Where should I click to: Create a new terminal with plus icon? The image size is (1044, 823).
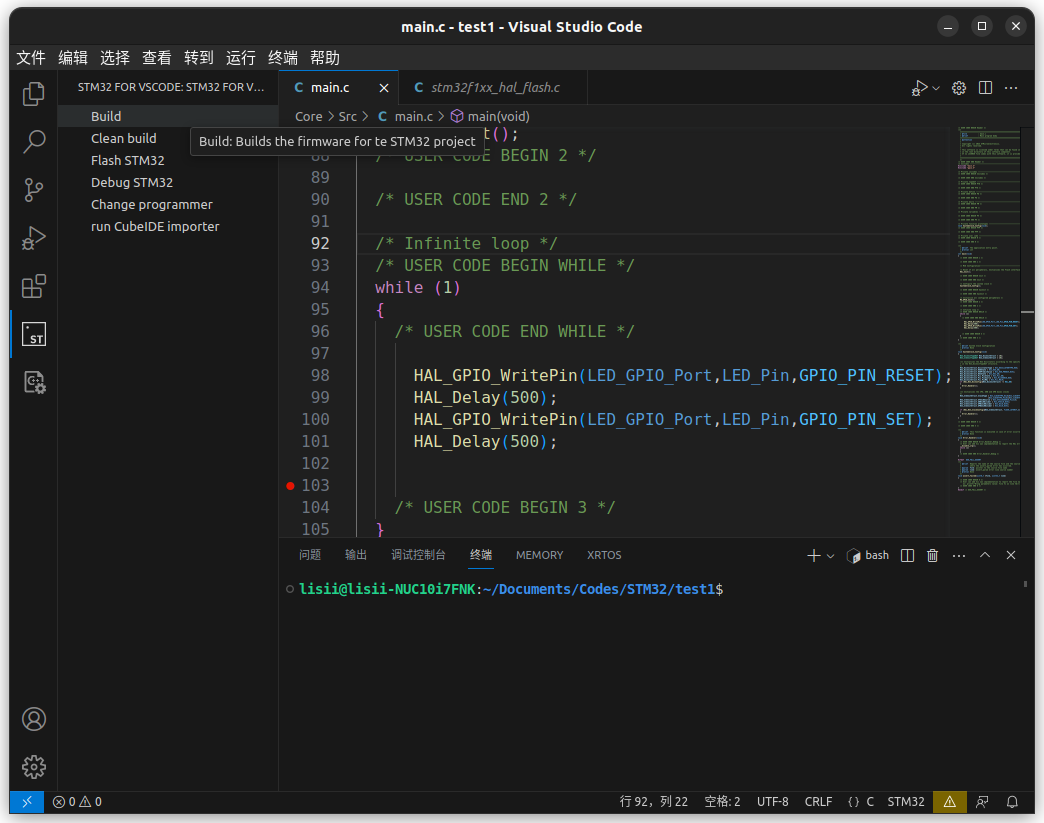[814, 555]
